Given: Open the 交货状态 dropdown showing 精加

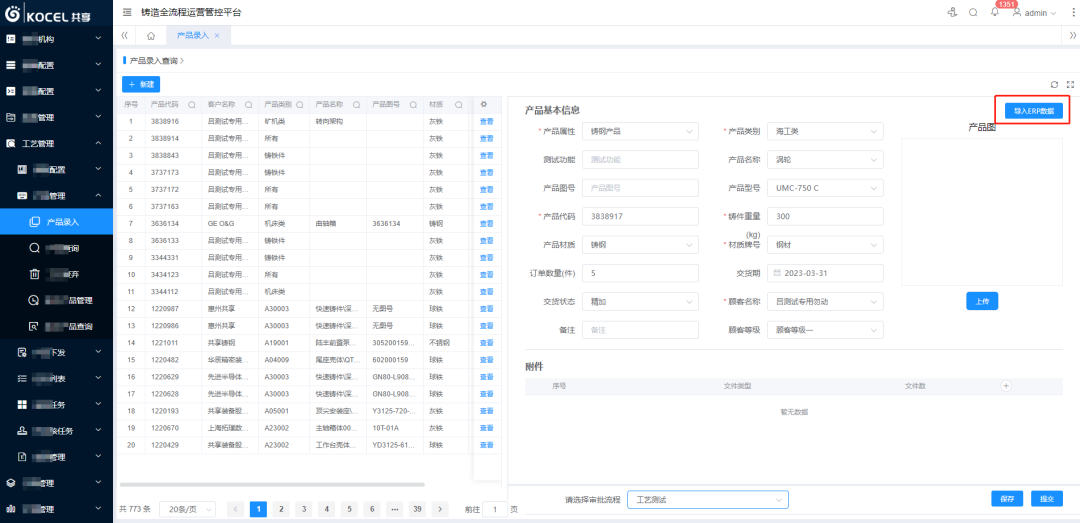Looking at the screenshot, I should 640,301.
